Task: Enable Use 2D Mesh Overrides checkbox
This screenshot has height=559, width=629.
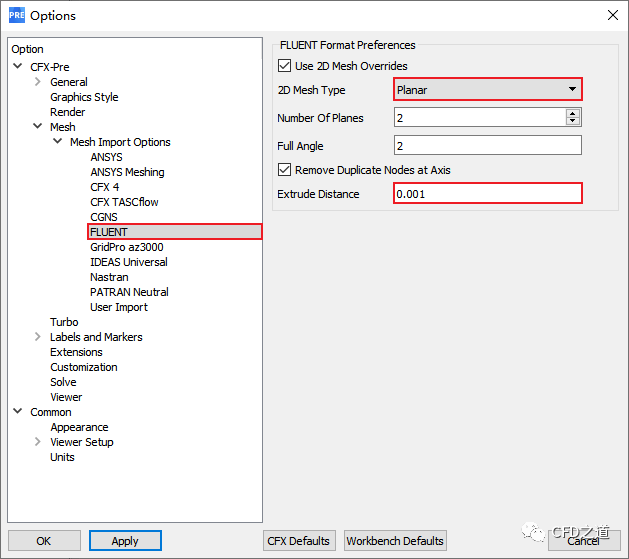Action: point(285,66)
